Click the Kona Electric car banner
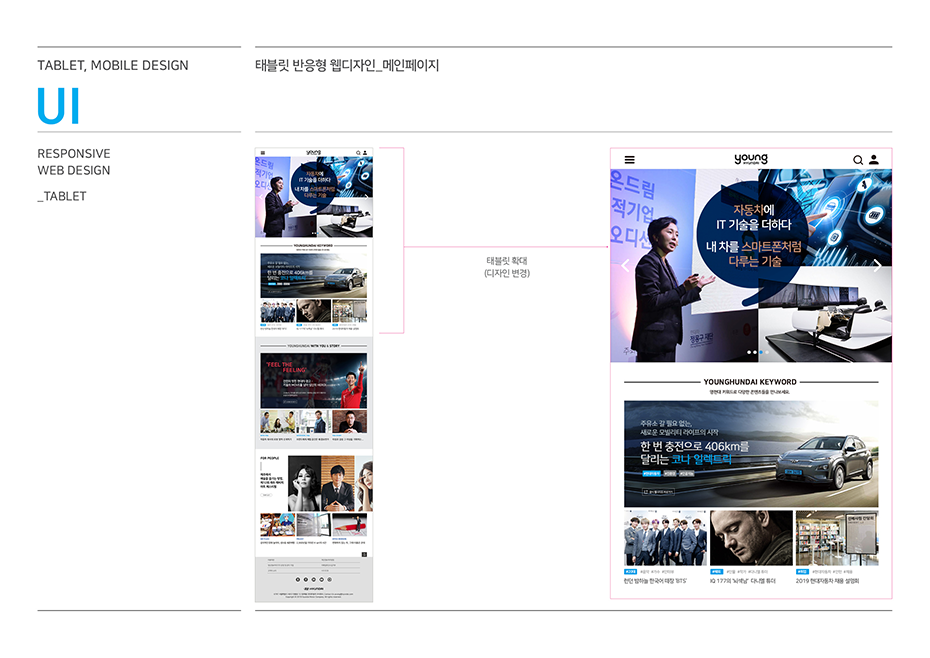930x658 pixels. (750, 453)
